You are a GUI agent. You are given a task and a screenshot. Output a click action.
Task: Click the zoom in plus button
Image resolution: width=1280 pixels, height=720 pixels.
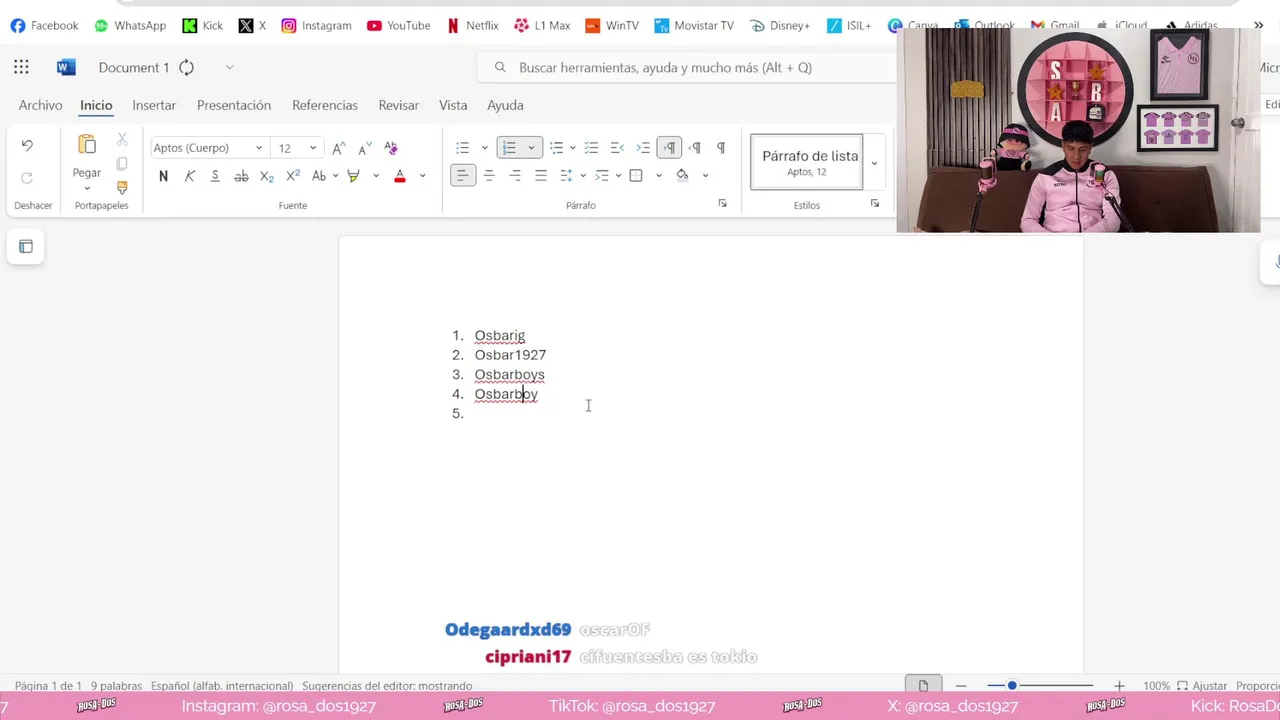click(x=1119, y=686)
